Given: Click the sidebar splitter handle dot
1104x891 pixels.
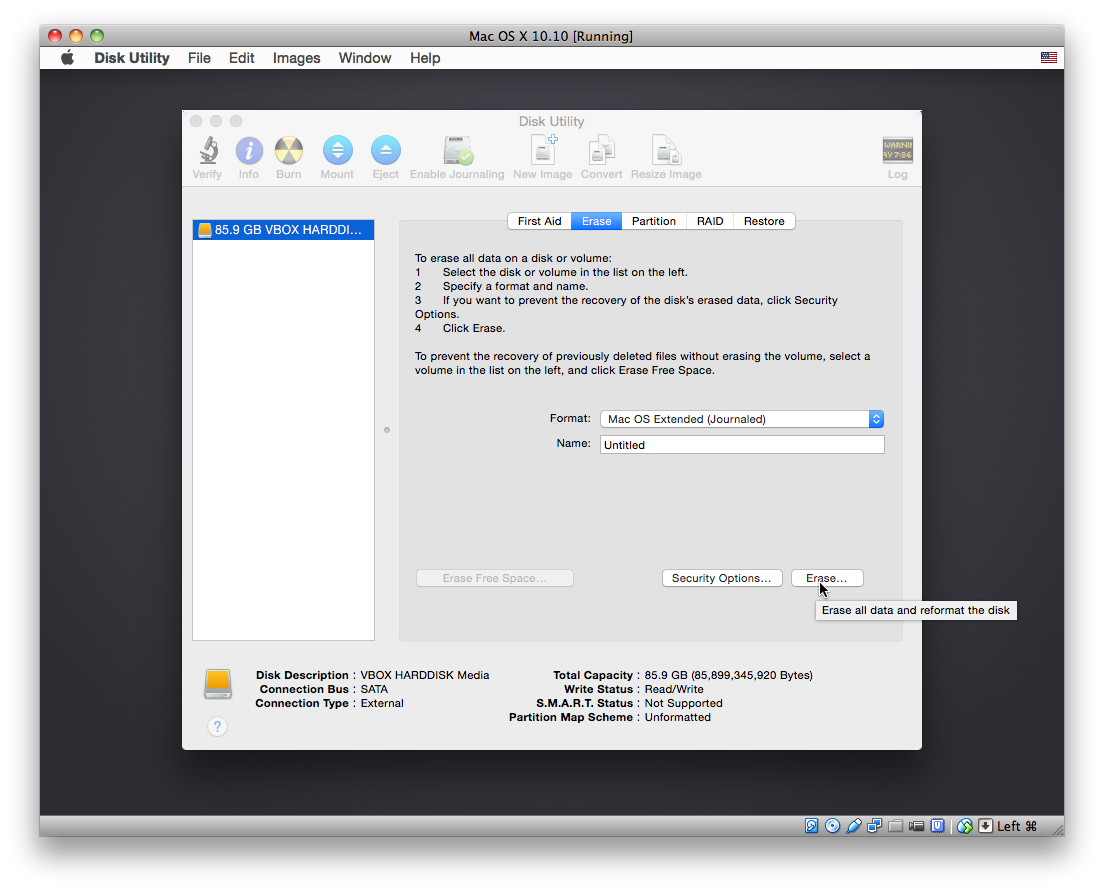Looking at the screenshot, I should pyautogui.click(x=387, y=430).
